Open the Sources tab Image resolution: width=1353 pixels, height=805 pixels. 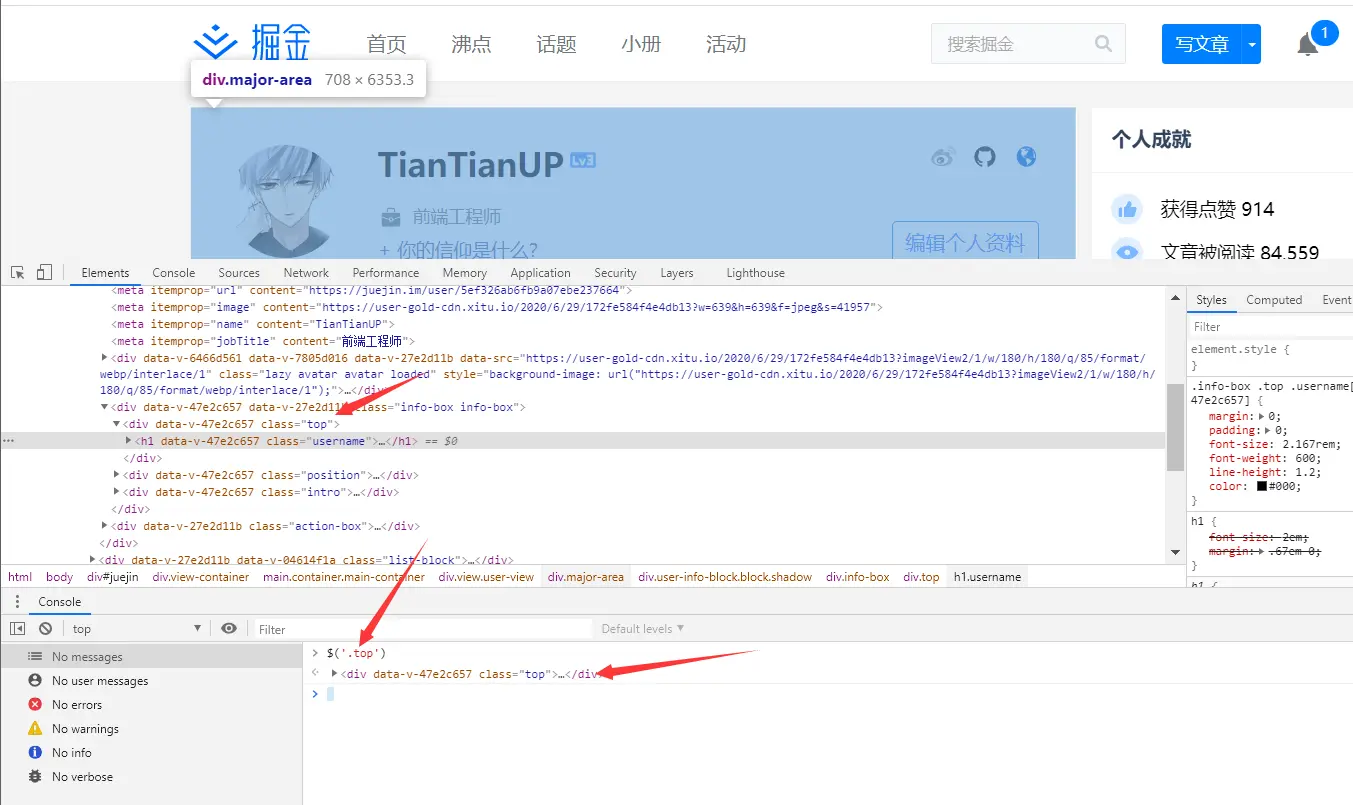[x=239, y=272]
